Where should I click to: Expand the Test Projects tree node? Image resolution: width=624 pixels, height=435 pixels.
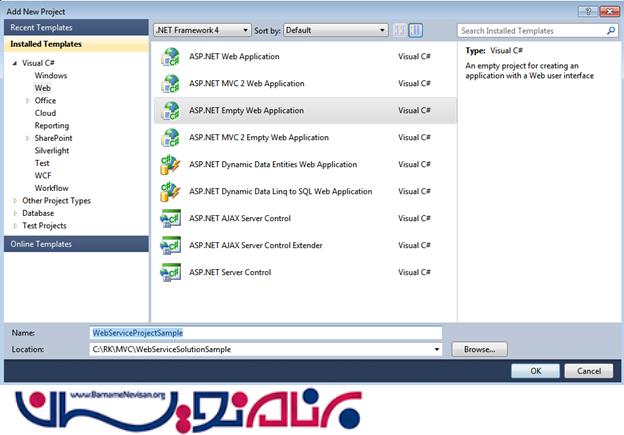15,226
